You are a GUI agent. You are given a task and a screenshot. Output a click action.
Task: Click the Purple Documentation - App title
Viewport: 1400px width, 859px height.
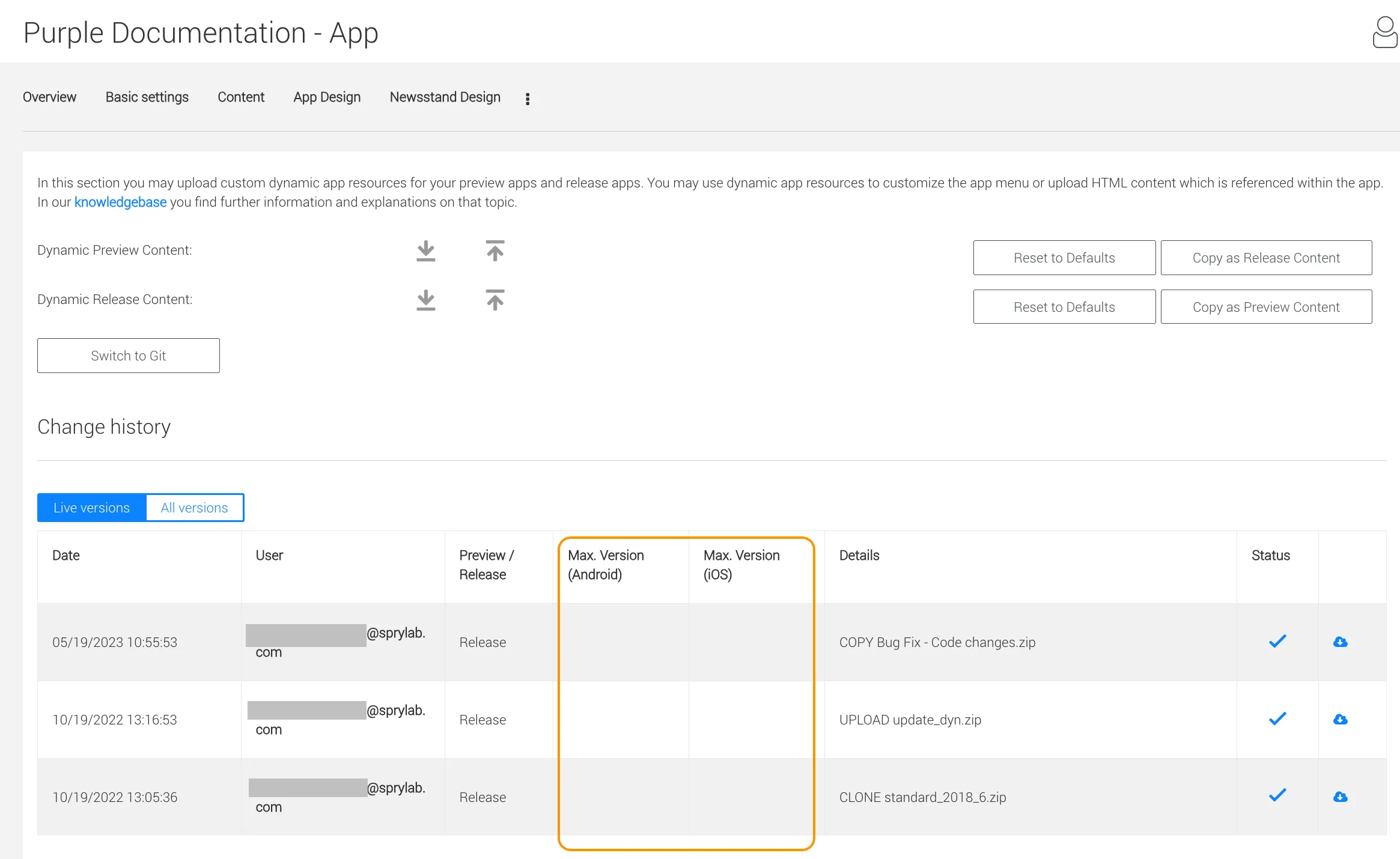(x=201, y=33)
